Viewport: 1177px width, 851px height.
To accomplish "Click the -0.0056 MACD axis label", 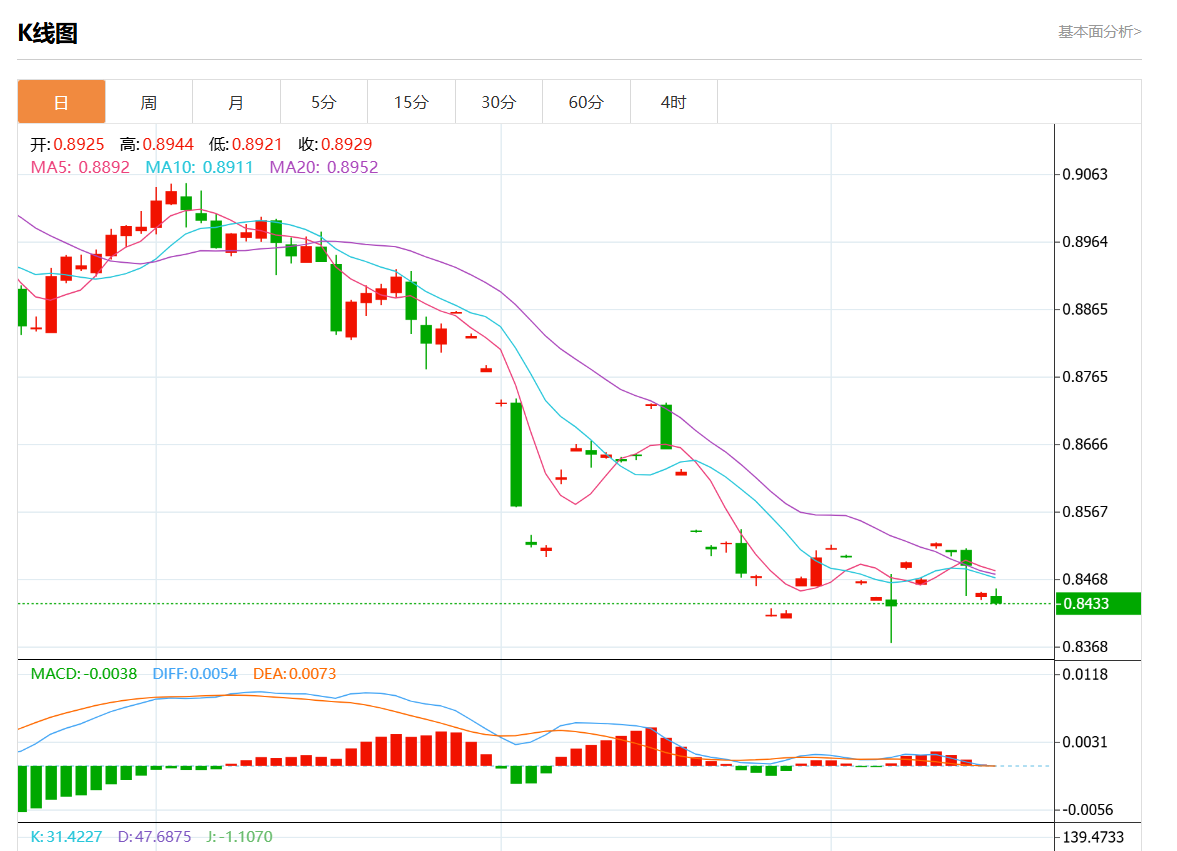I will [x=1088, y=810].
